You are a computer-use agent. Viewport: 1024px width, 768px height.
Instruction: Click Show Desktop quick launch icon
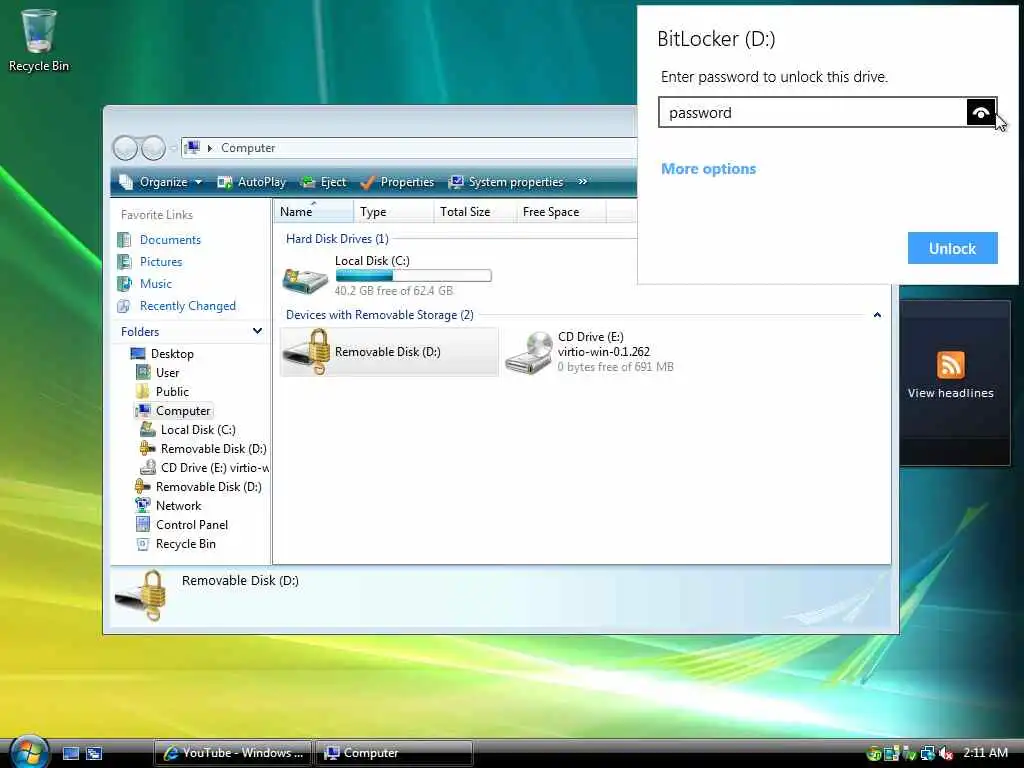tap(71, 753)
